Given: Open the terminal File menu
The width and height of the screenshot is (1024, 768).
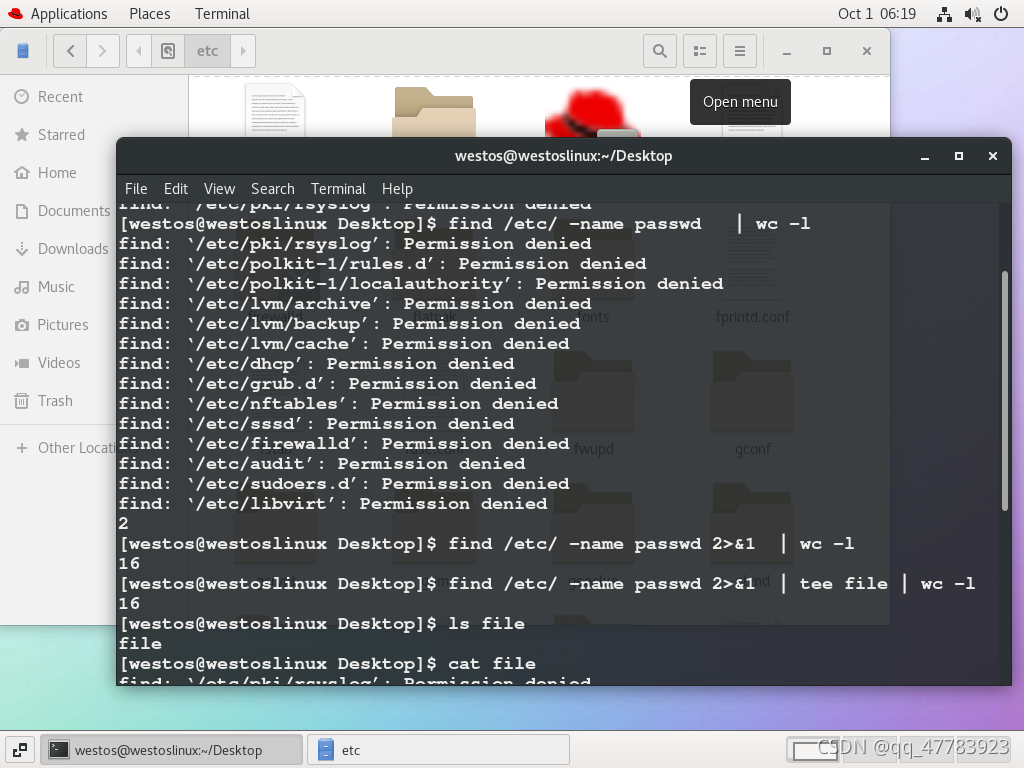Looking at the screenshot, I should point(136,189).
